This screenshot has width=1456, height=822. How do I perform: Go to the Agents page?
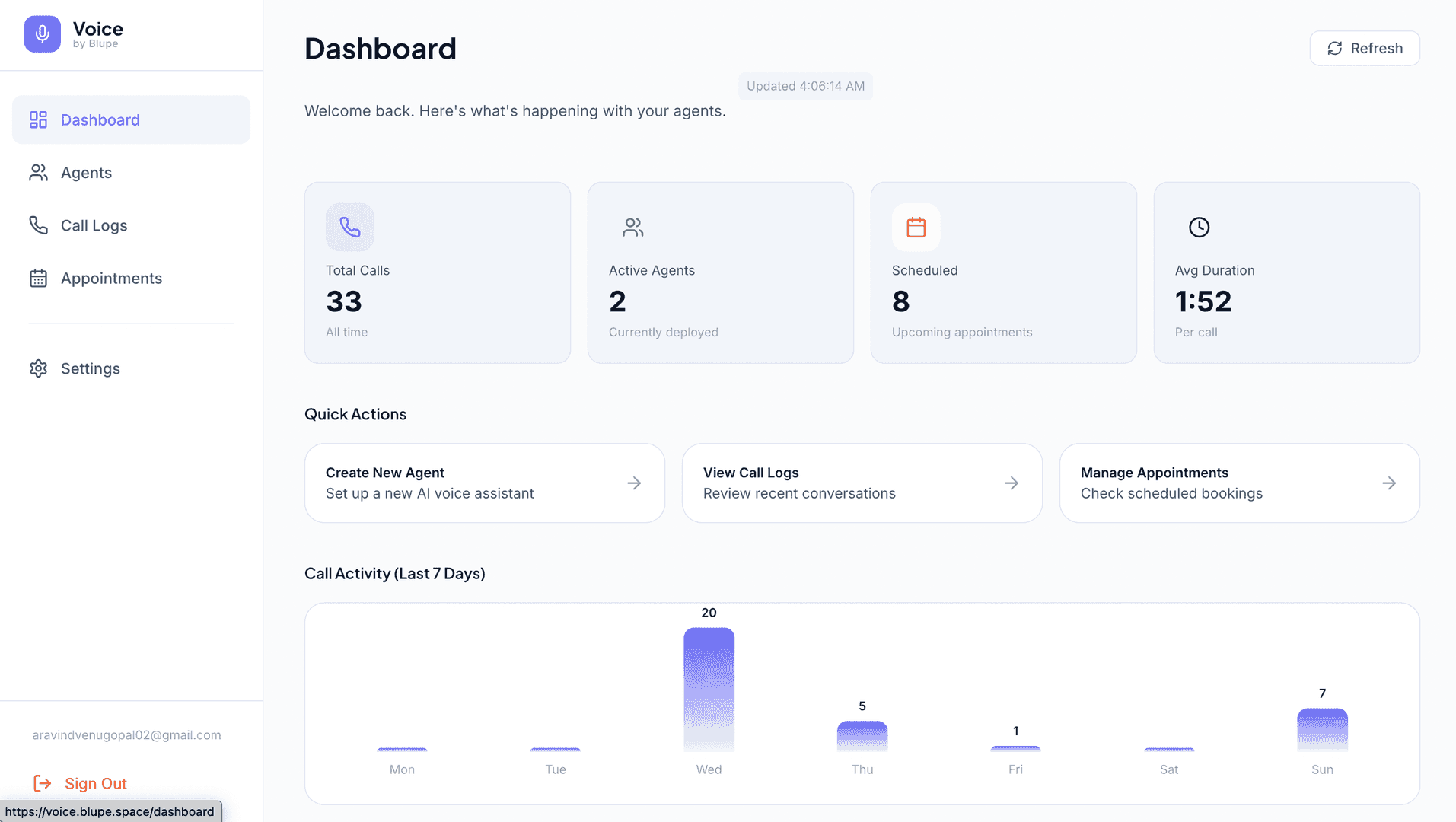(x=86, y=173)
